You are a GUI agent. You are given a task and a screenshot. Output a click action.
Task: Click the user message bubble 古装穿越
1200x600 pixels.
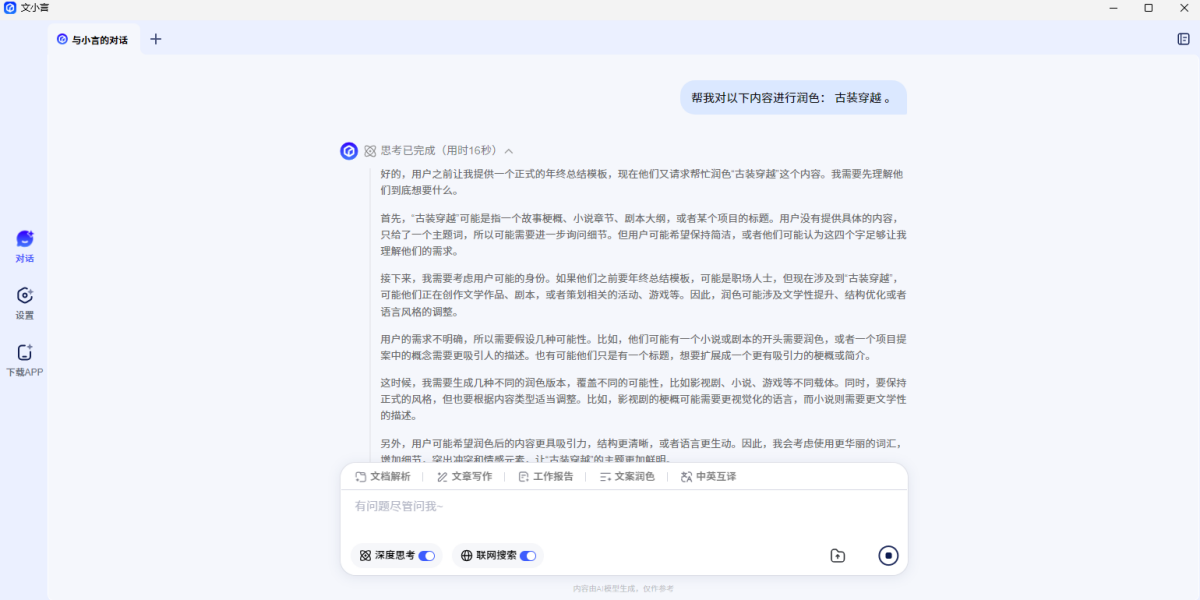[793, 98]
